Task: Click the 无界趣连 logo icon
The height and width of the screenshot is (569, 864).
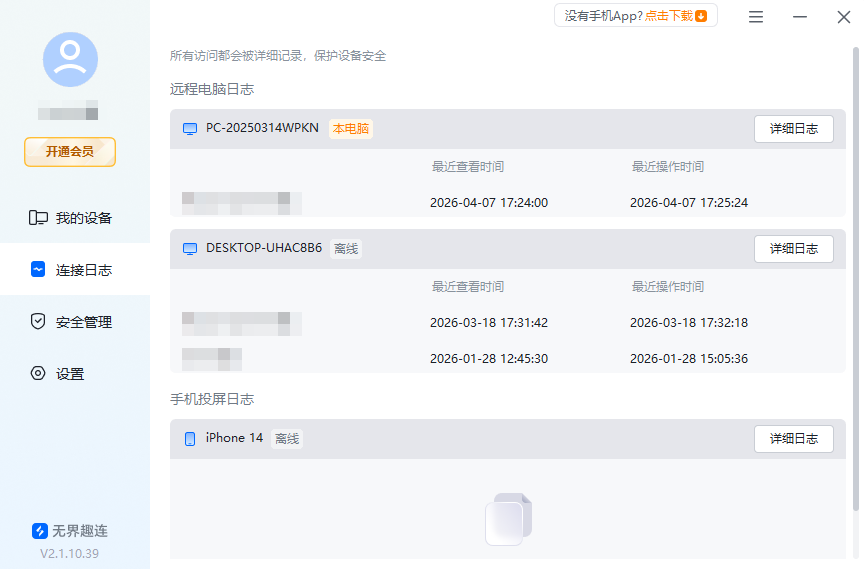Action: click(40, 531)
